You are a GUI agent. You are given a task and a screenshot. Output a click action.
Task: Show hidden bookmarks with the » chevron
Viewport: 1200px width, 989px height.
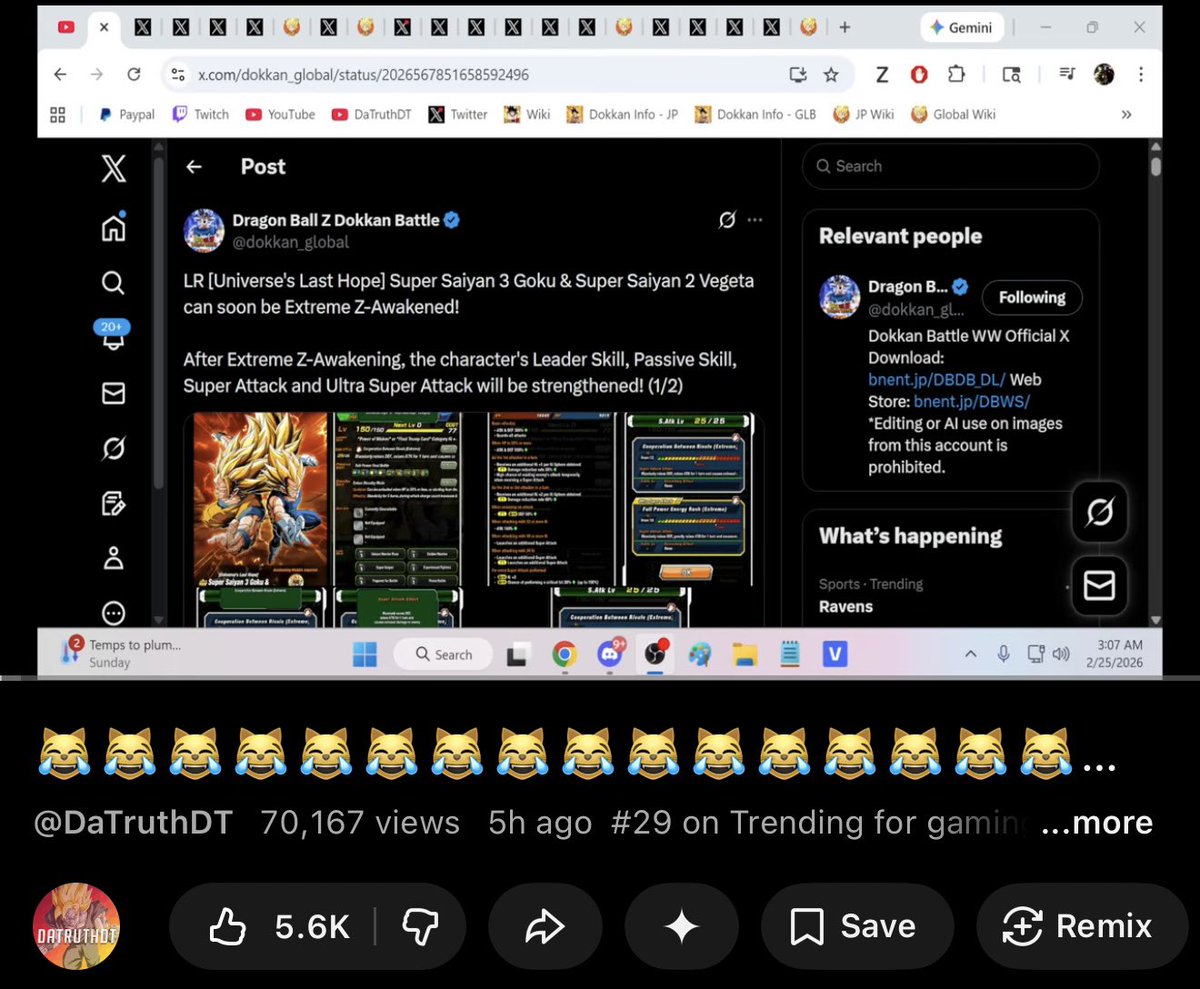tap(1126, 114)
